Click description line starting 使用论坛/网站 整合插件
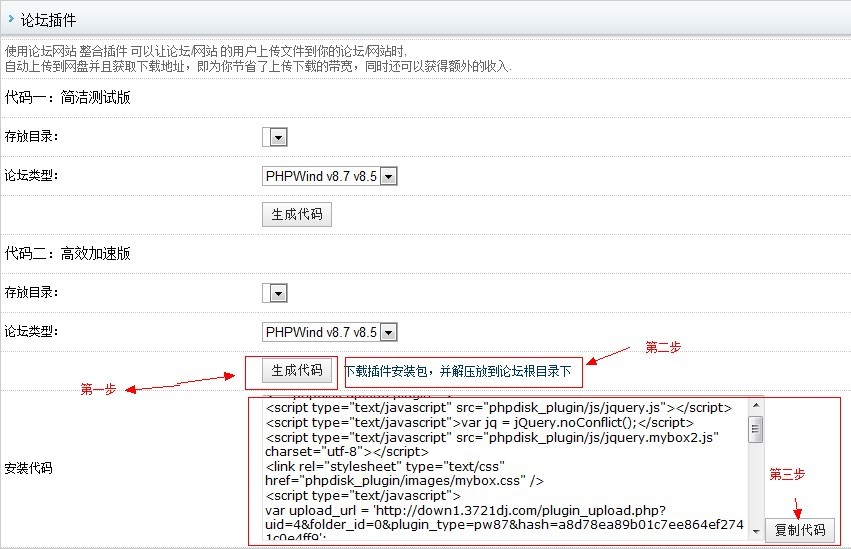This screenshot has width=851, height=549. pos(206,52)
